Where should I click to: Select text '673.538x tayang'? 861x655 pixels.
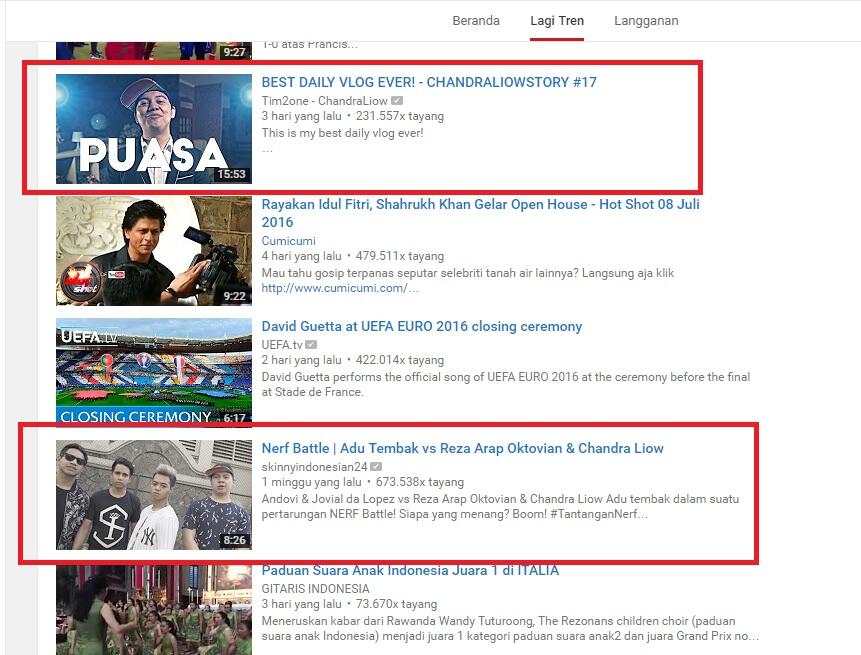pos(420,482)
